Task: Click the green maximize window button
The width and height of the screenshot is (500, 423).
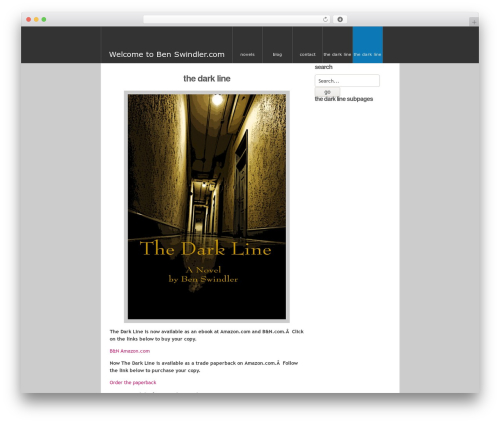Action: tap(44, 19)
